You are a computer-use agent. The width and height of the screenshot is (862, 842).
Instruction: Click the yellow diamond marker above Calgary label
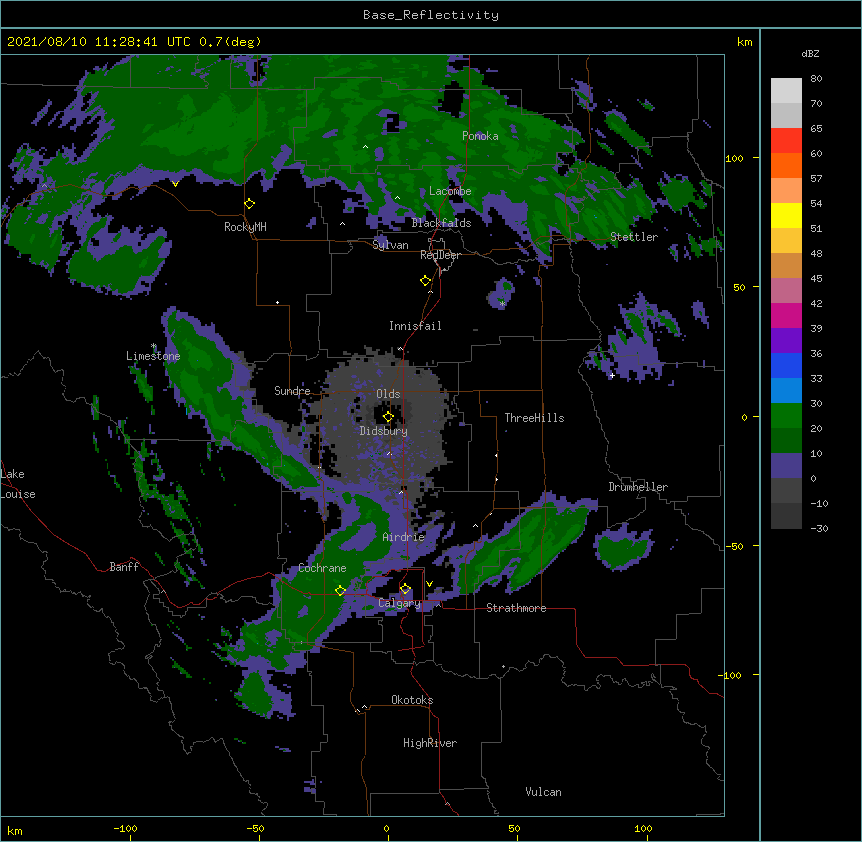point(405,589)
